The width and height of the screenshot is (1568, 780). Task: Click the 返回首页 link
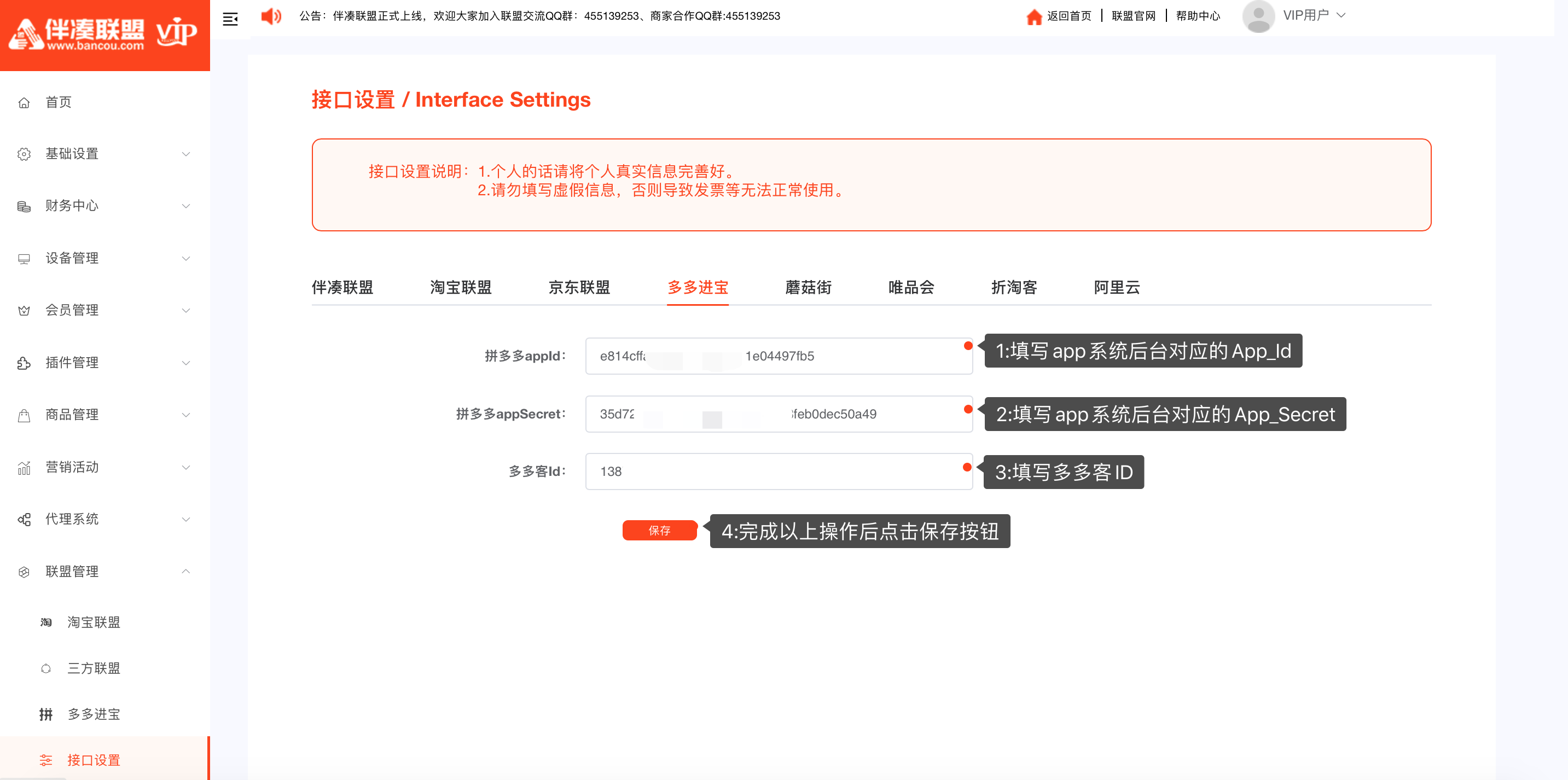1069,16
